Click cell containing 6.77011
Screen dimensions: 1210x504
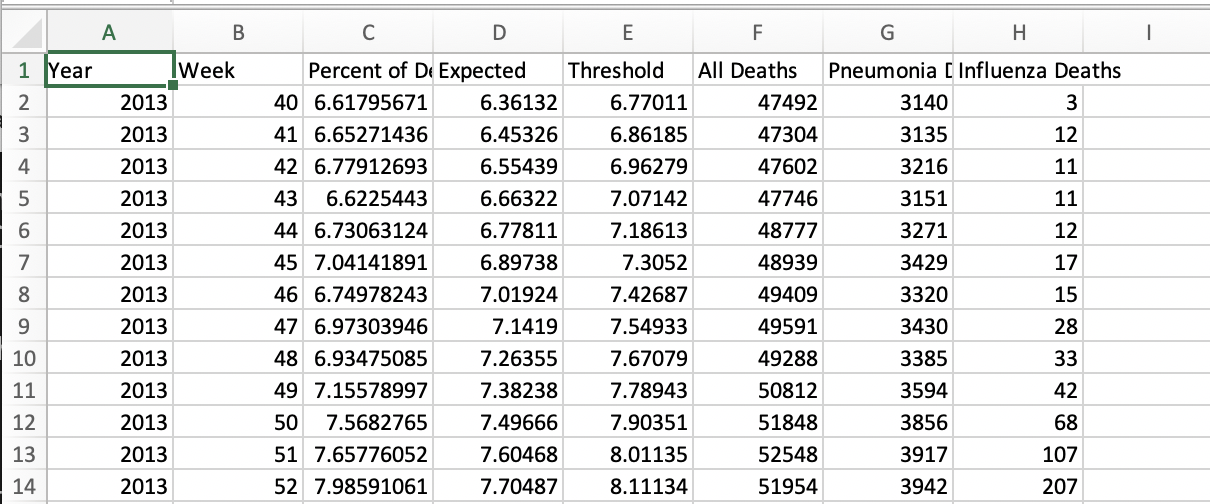pyautogui.click(x=626, y=102)
